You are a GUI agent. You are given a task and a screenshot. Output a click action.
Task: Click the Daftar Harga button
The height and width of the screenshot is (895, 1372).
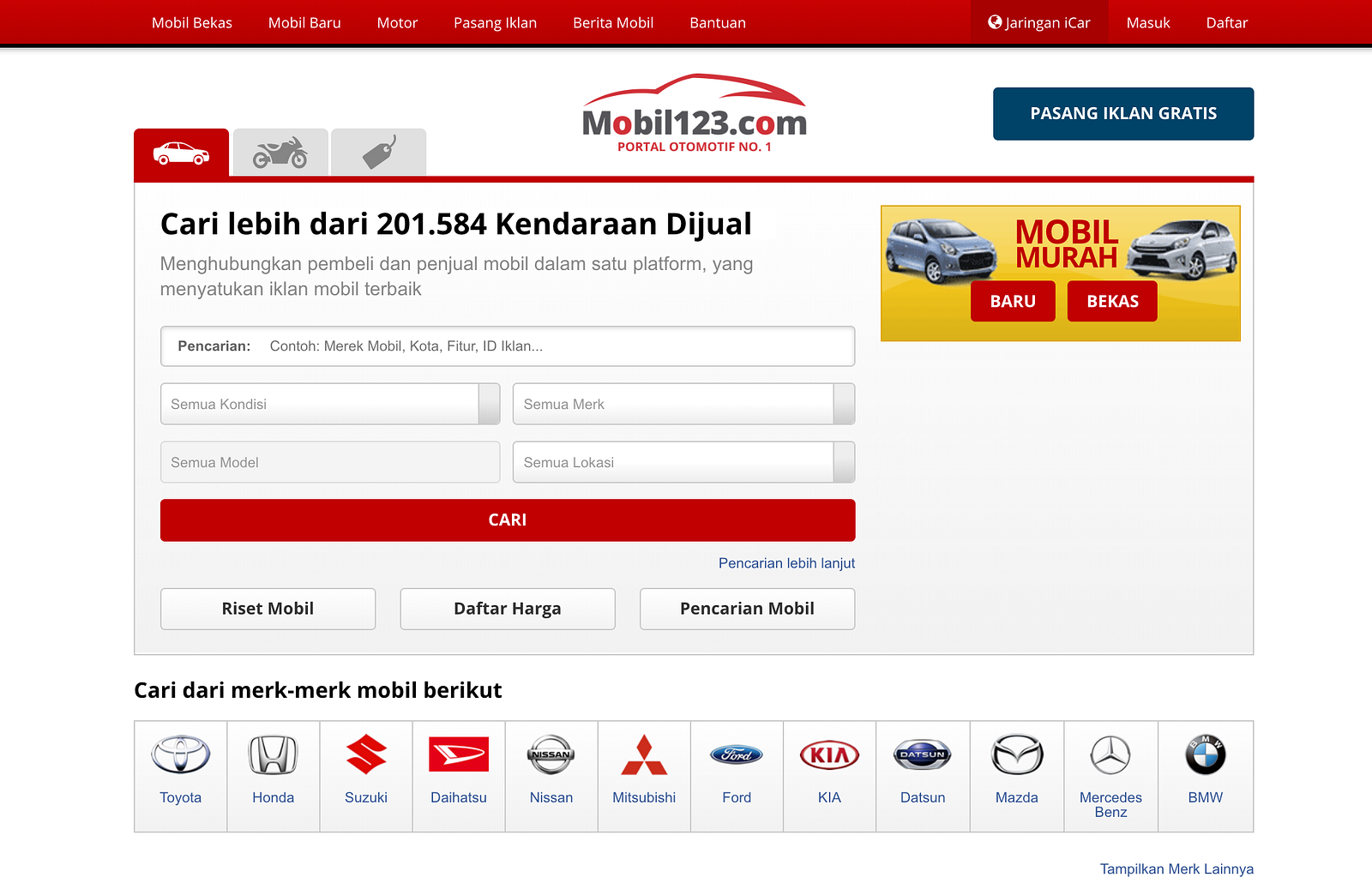pyautogui.click(x=508, y=609)
